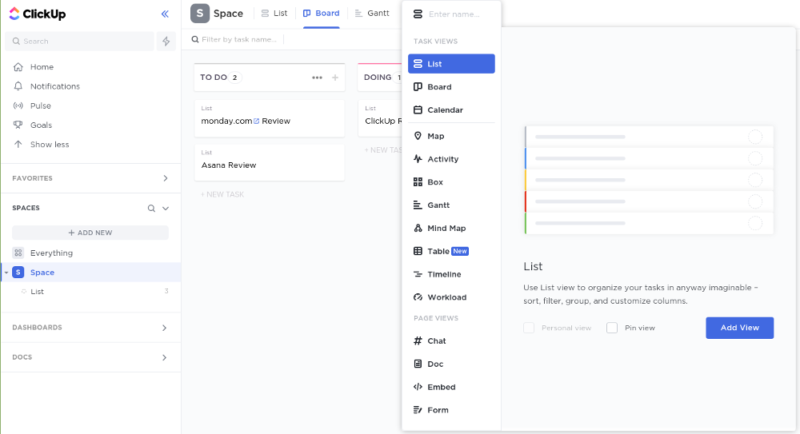Expand the Favorites section
The height and width of the screenshot is (434, 800).
(x=165, y=178)
